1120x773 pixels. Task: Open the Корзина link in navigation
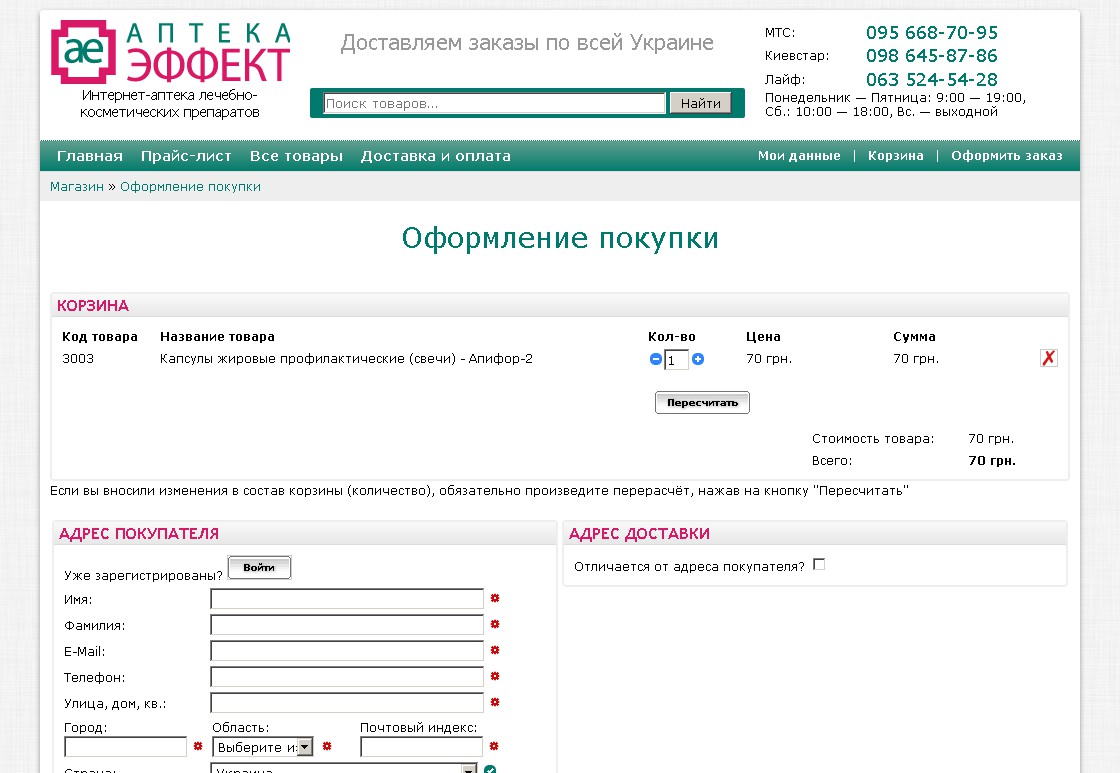click(896, 156)
